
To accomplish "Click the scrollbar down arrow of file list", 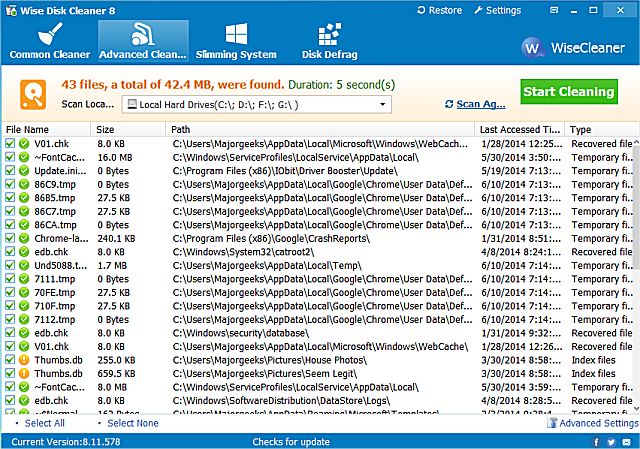I will 636,409.
